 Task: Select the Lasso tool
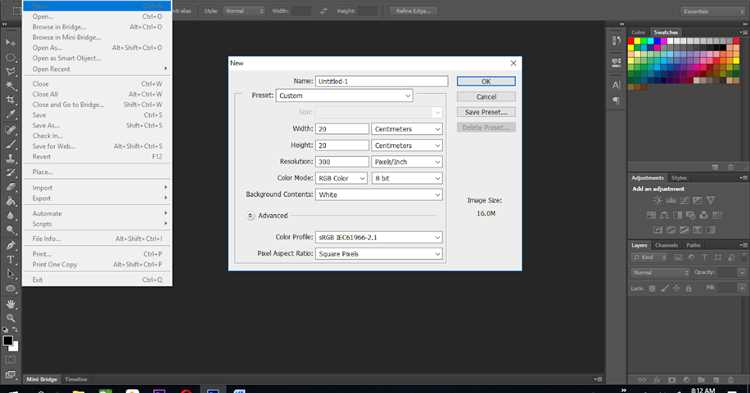[x=10, y=72]
